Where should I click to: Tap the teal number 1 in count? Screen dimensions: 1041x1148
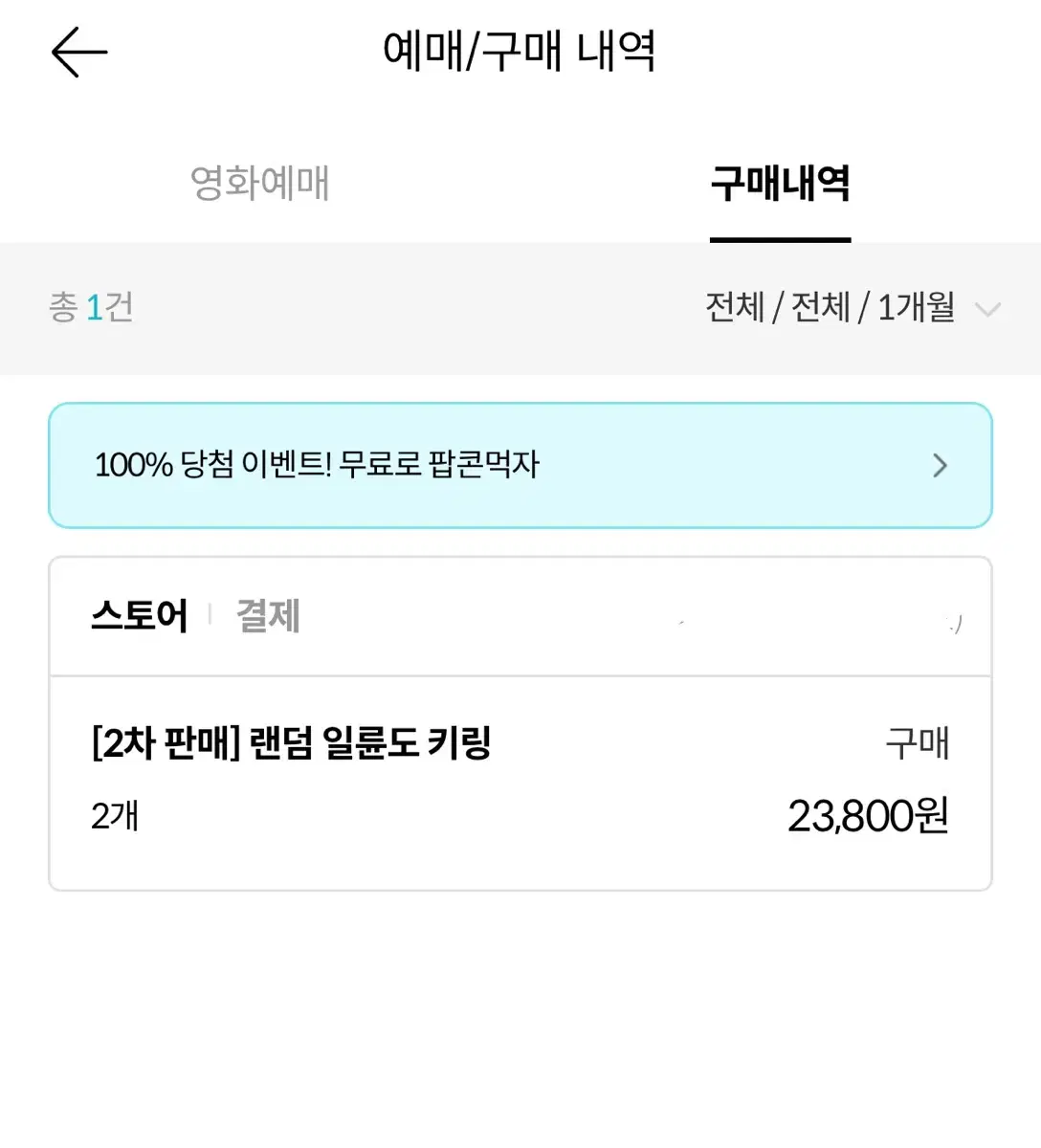coord(94,308)
